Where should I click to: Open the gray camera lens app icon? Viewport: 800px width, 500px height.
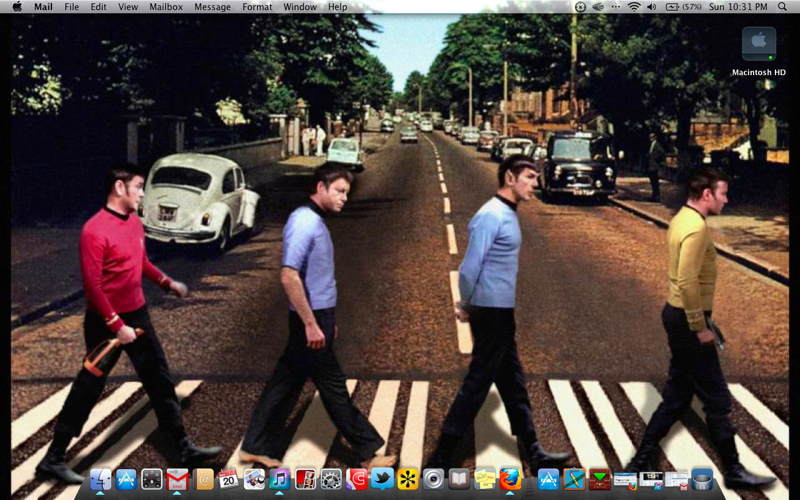coord(433,480)
